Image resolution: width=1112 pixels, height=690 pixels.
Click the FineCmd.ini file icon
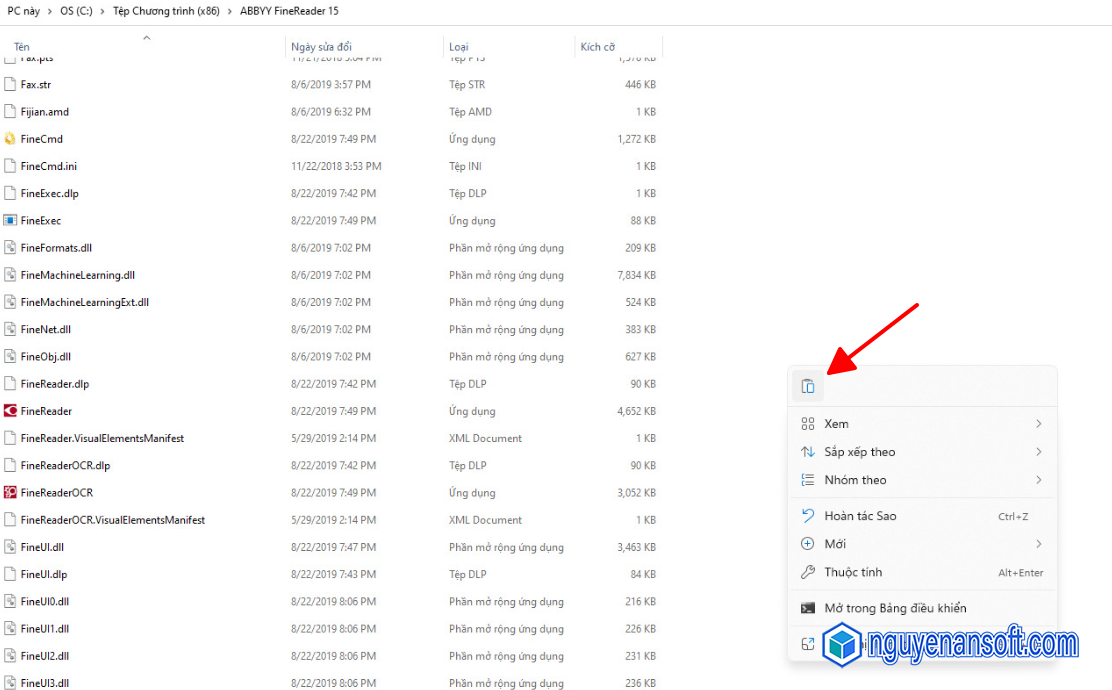pos(10,166)
